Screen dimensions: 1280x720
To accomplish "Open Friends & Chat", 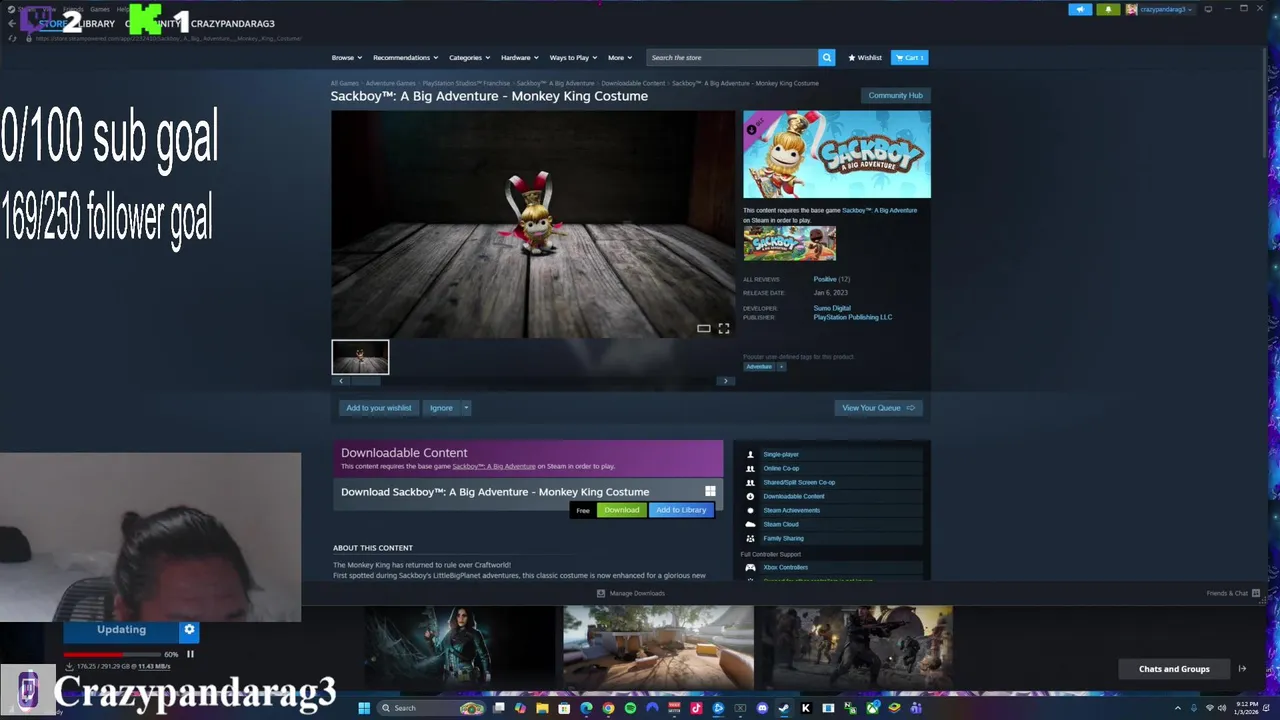I will click(1232, 593).
